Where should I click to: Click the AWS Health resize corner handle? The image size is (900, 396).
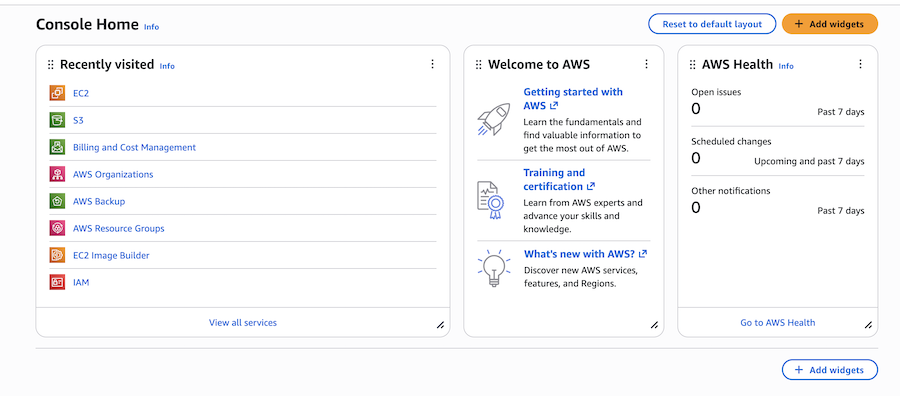pos(868,325)
